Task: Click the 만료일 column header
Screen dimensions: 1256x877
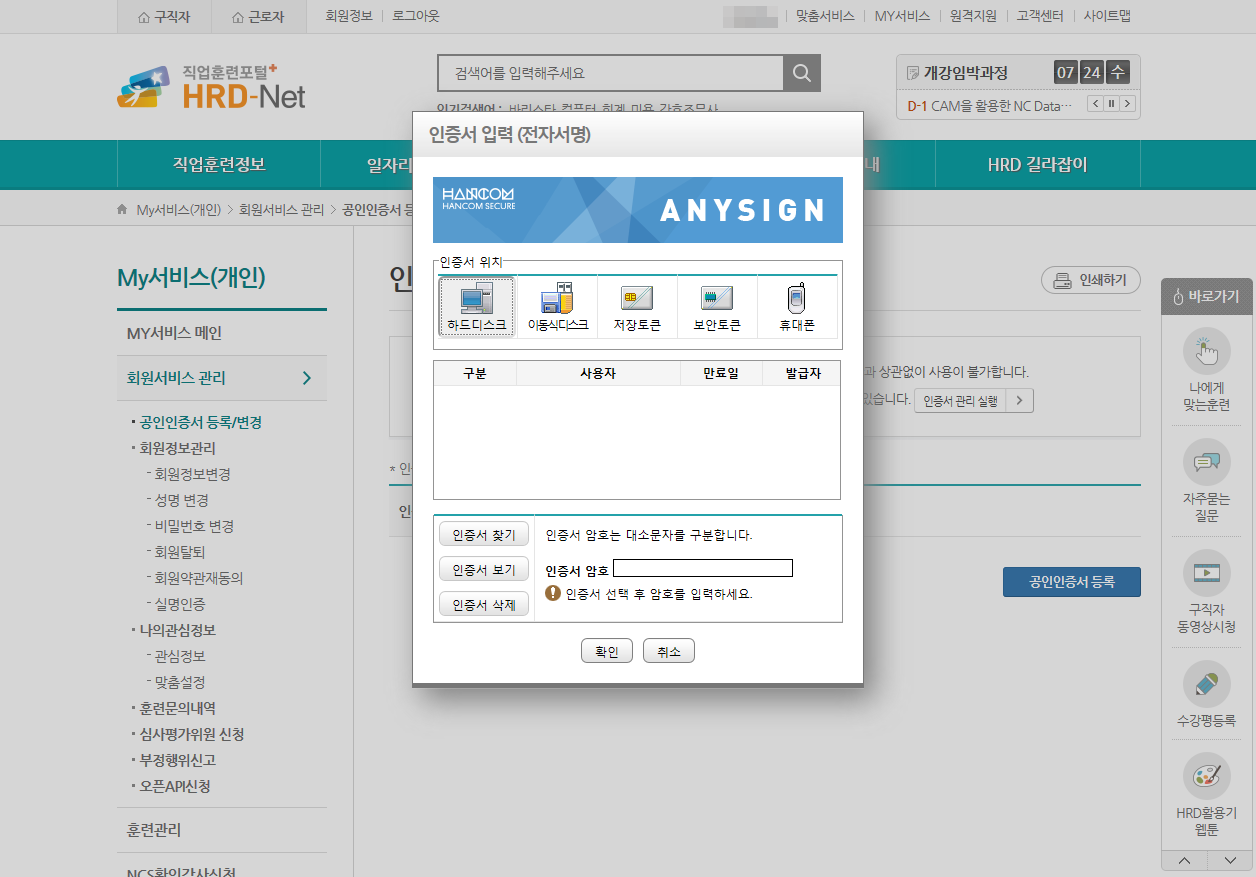Action: pyautogui.click(x=720, y=373)
